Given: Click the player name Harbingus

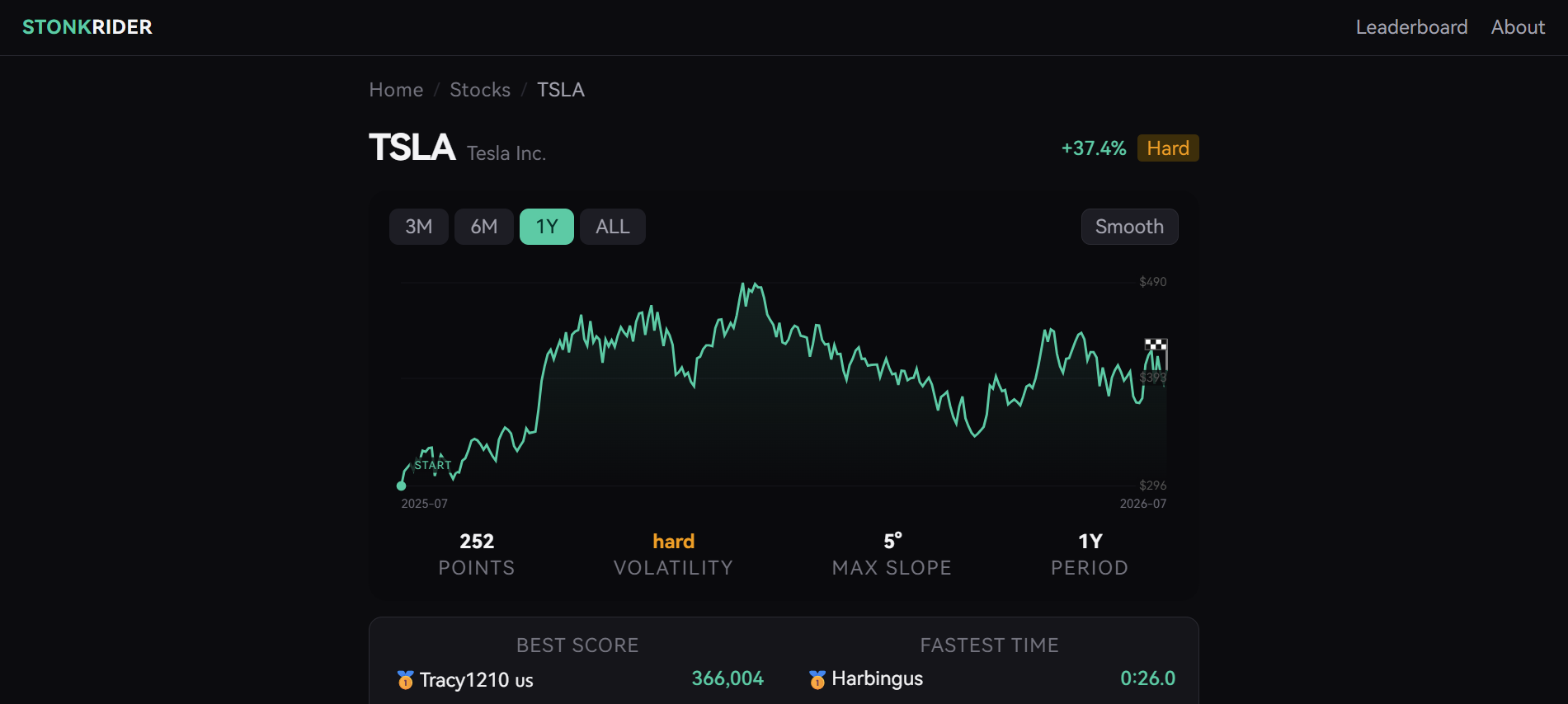Looking at the screenshot, I should tap(878, 678).
